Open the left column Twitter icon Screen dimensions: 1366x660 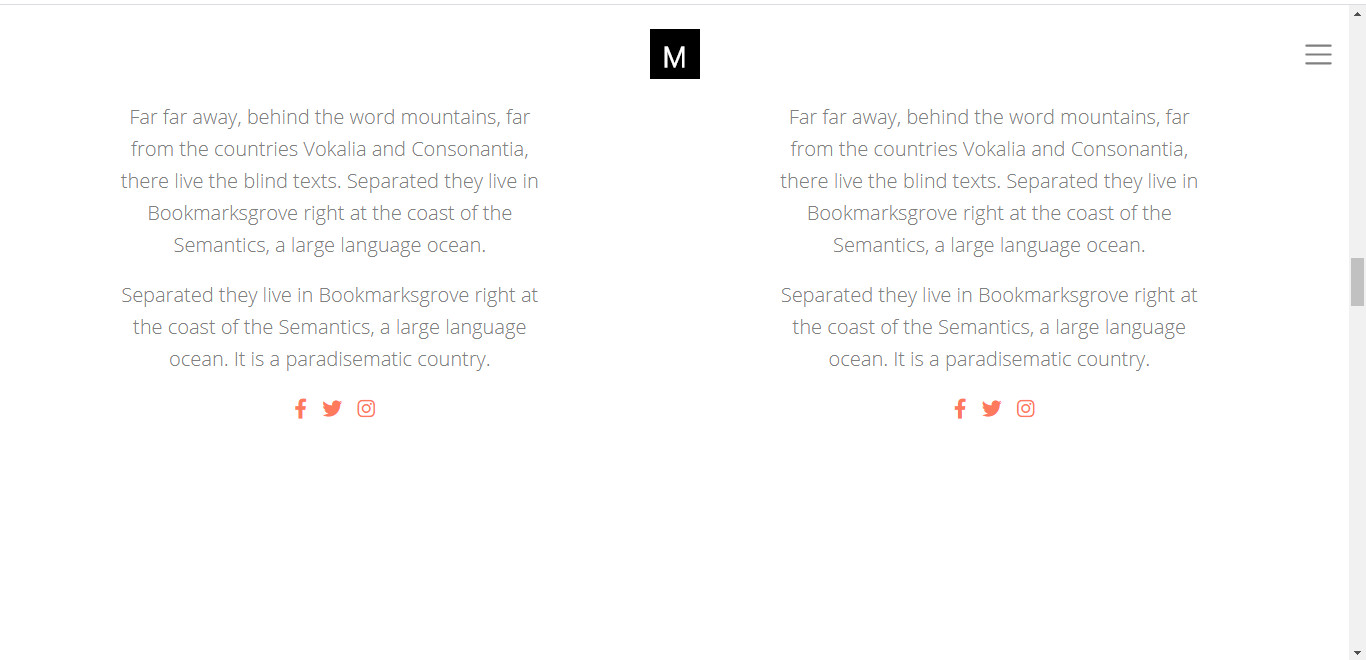pyautogui.click(x=332, y=408)
